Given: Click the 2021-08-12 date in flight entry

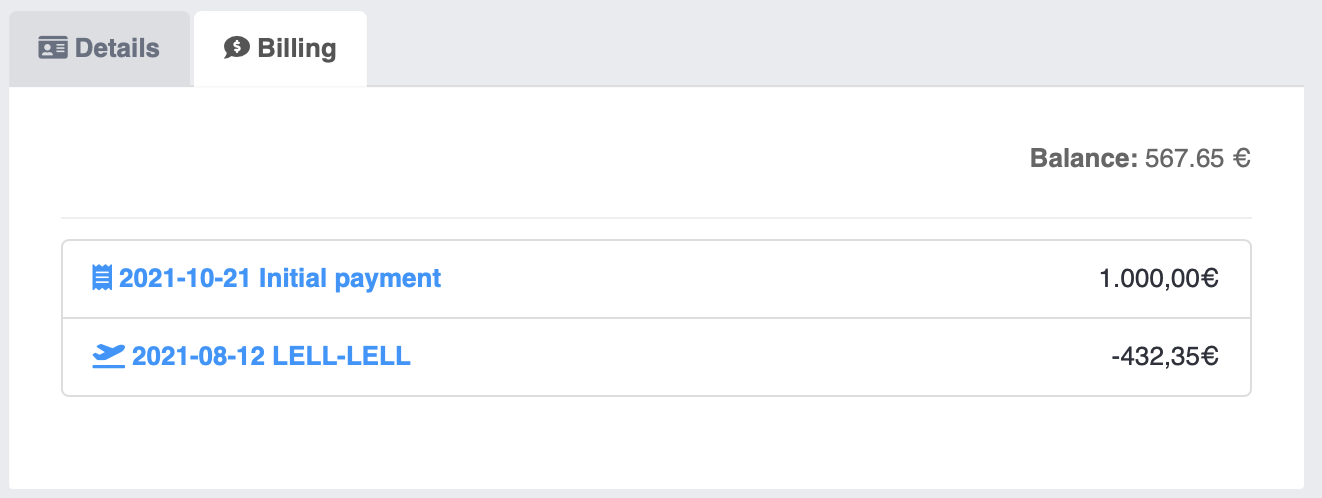Looking at the screenshot, I should (x=198, y=356).
